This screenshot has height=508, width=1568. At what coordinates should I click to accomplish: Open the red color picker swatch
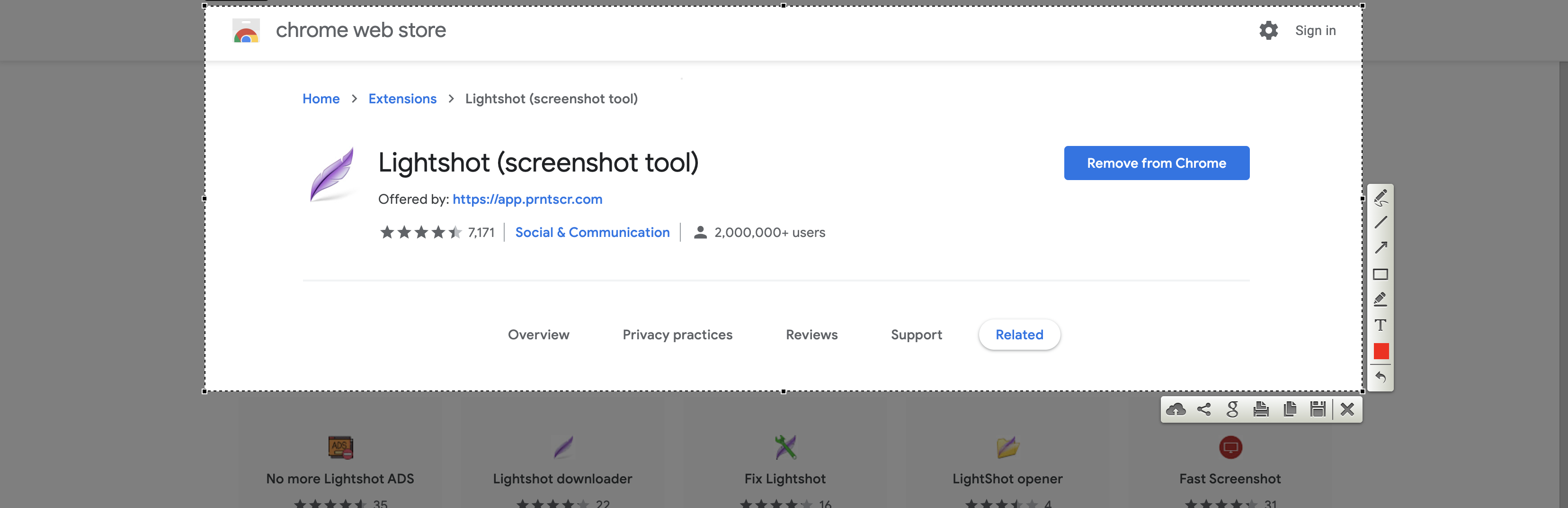coord(1381,352)
